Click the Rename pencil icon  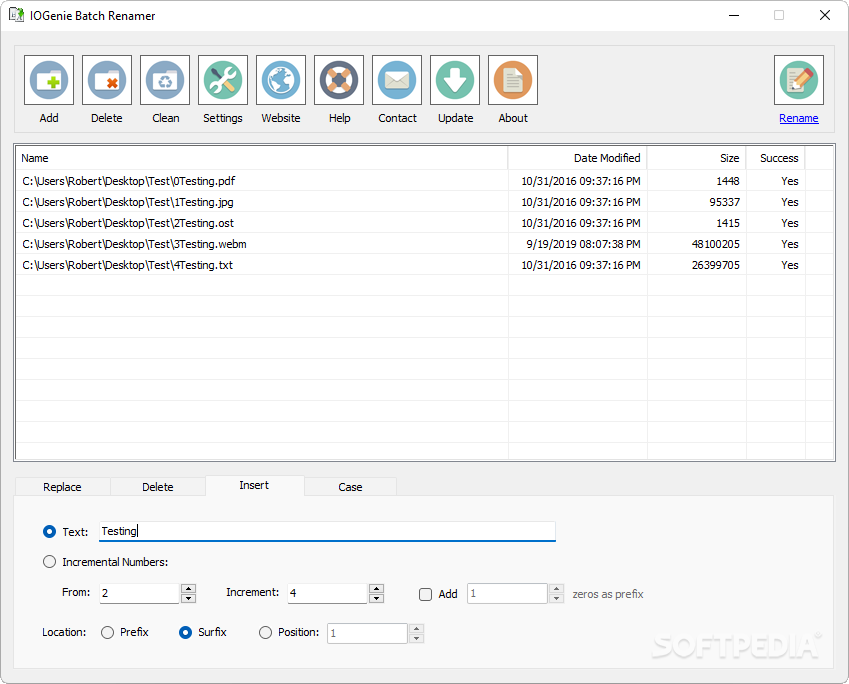point(799,80)
